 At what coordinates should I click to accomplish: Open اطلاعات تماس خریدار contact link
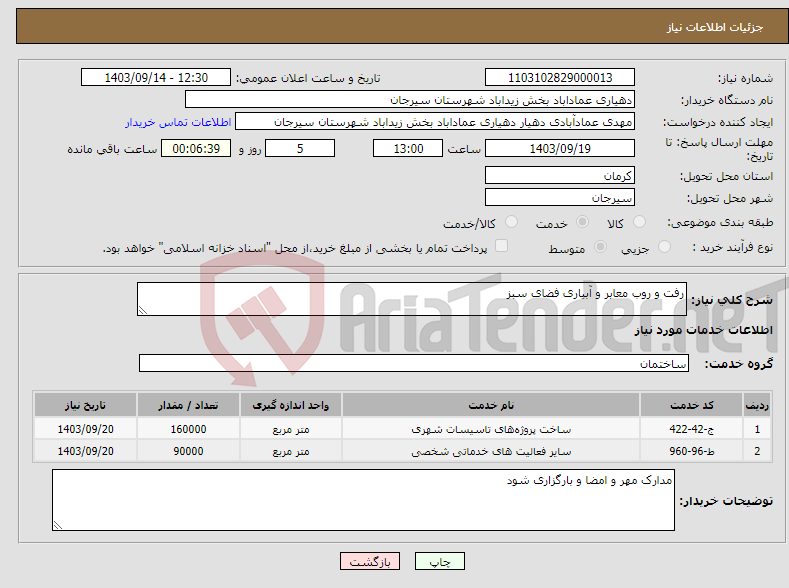[178, 122]
